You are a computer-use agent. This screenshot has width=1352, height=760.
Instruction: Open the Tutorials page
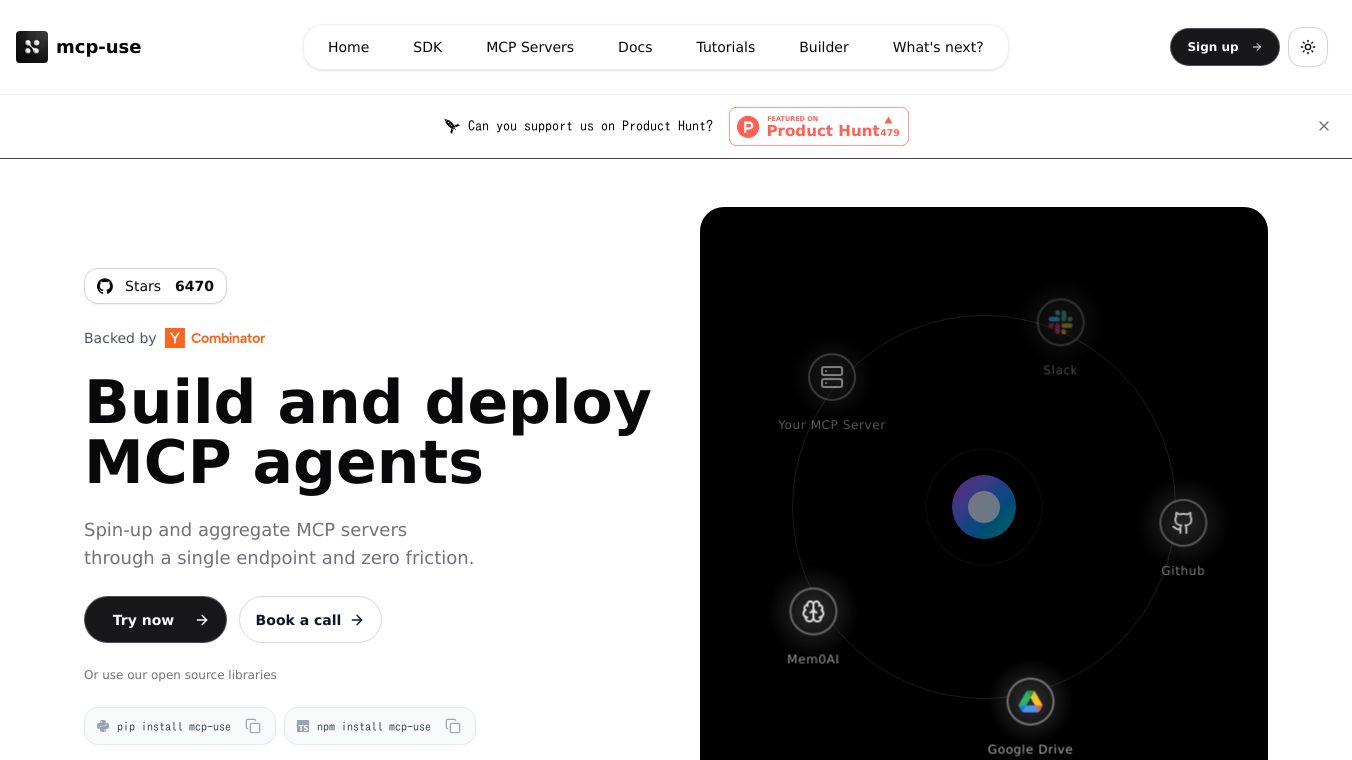tap(726, 47)
